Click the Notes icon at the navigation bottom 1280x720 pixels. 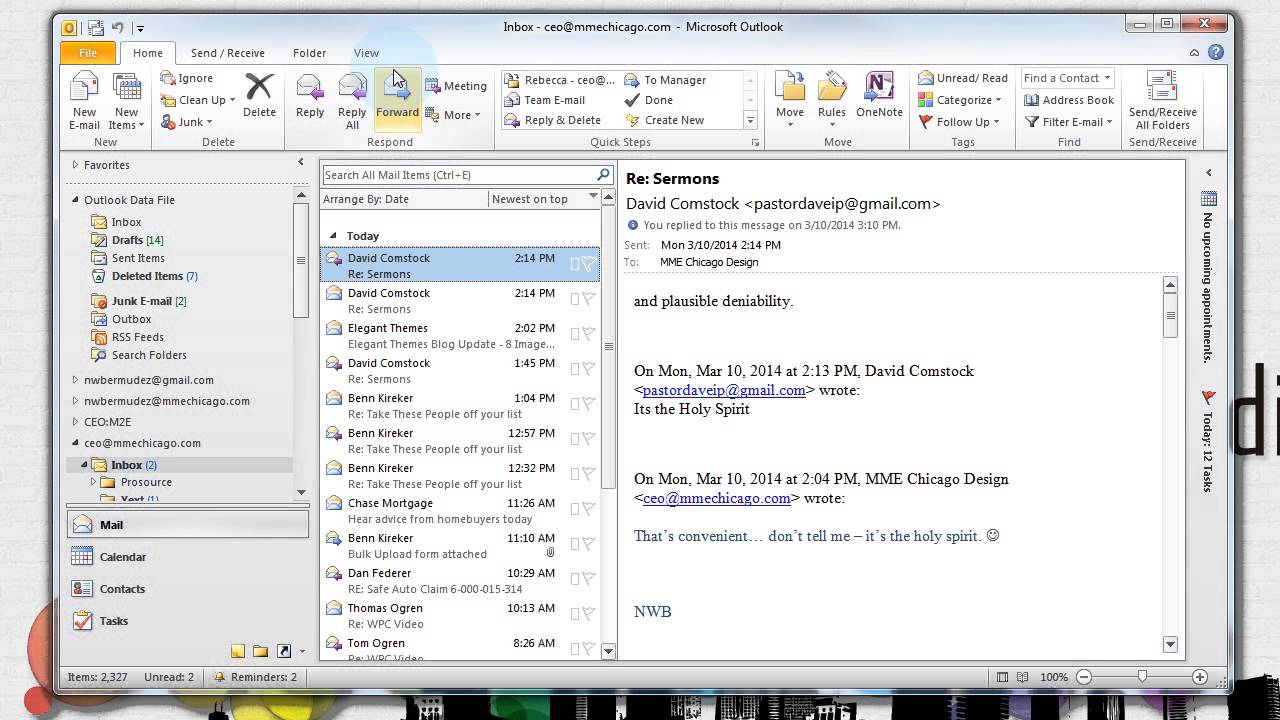[238, 651]
